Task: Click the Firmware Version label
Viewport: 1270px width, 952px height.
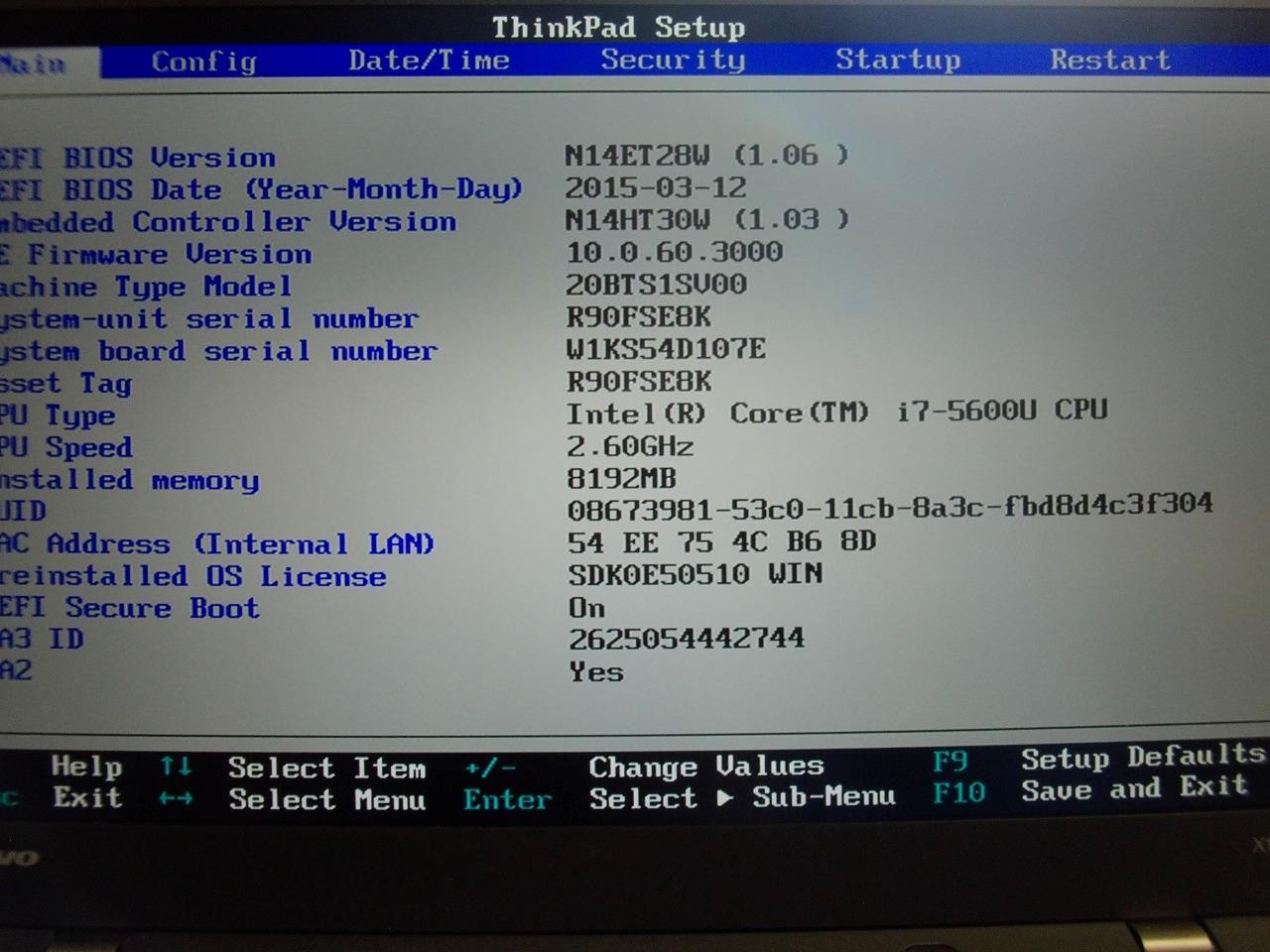Action: 156,255
